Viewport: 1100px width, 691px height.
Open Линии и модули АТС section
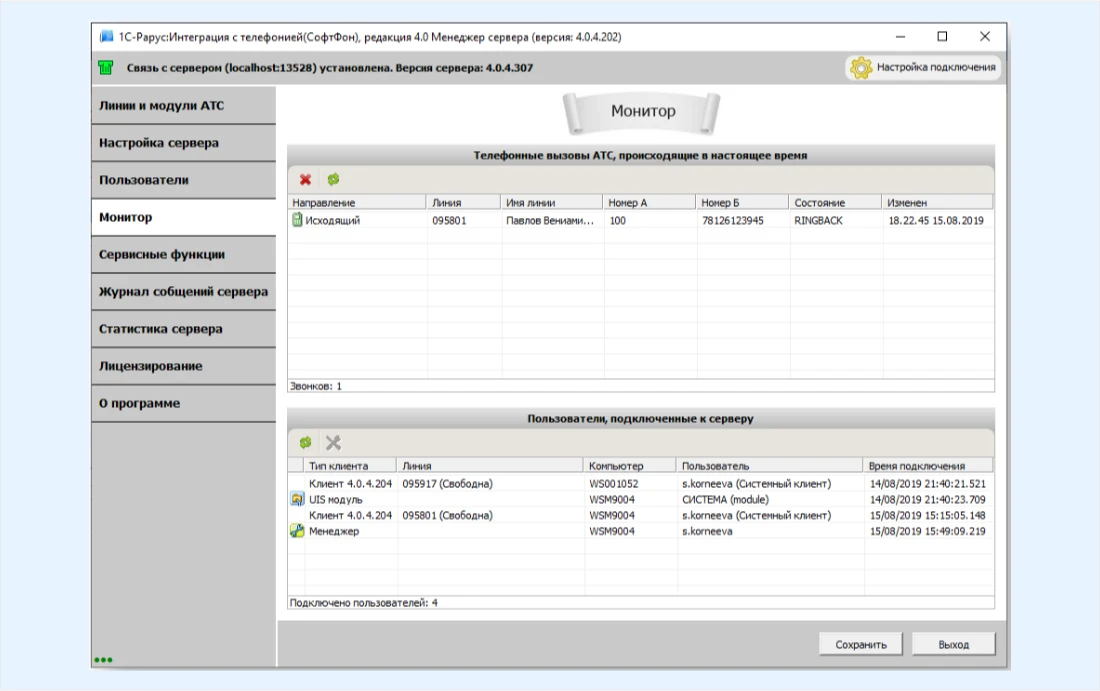183,106
